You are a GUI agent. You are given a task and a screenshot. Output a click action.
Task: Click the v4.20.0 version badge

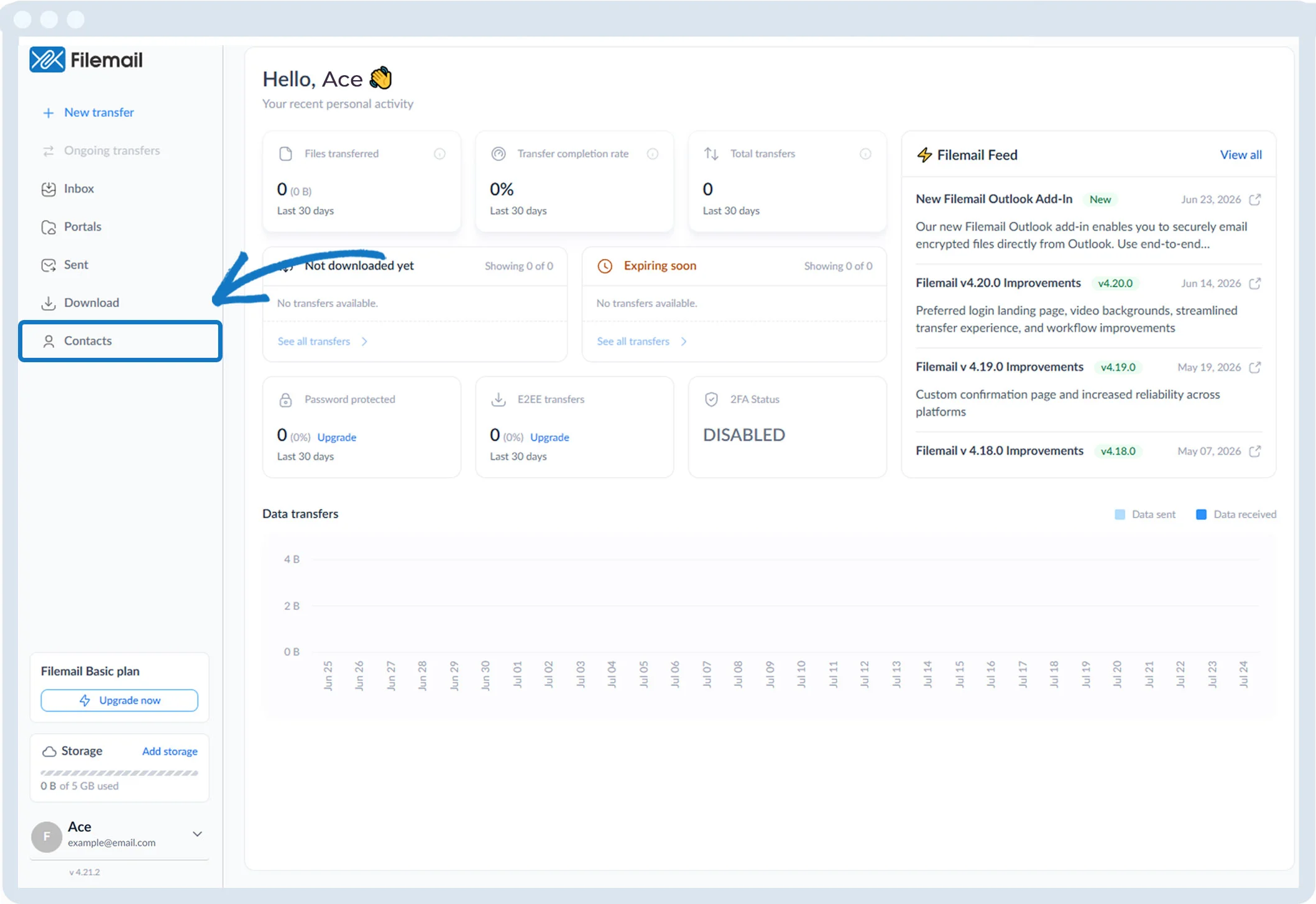1115,283
